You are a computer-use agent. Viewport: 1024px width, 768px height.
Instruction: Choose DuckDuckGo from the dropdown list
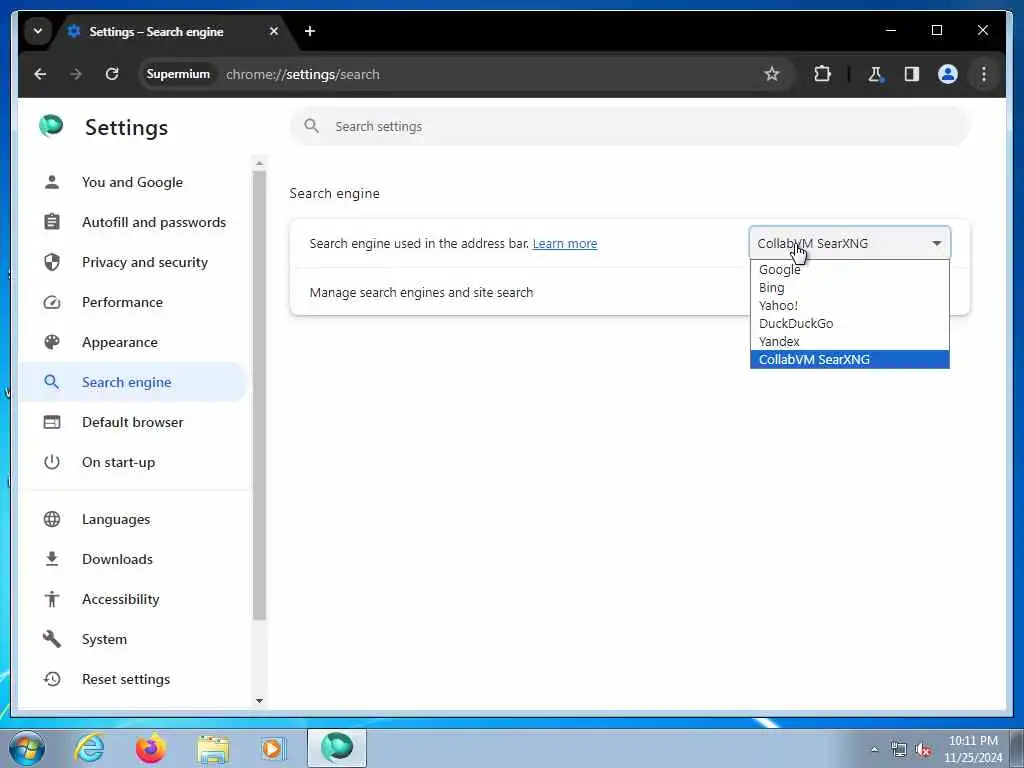pyautogui.click(x=850, y=323)
